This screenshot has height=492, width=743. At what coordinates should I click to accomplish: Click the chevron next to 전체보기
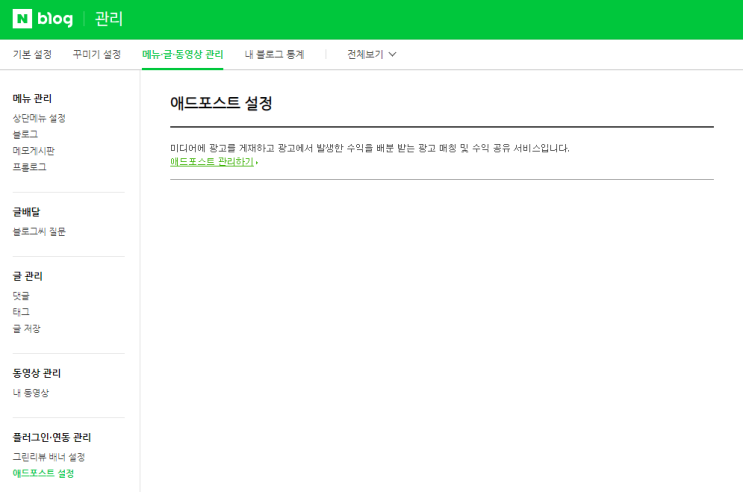pyautogui.click(x=392, y=55)
